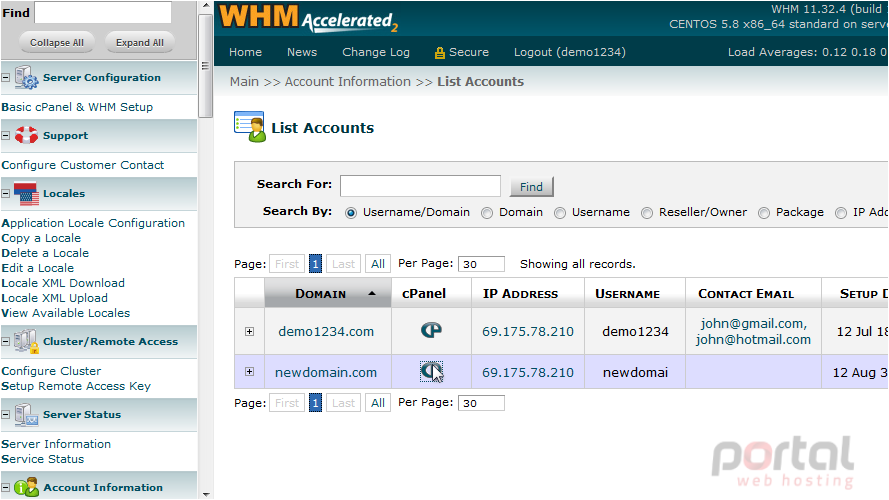
Task: Click the Server Status section icon
Action: click(x=26, y=414)
